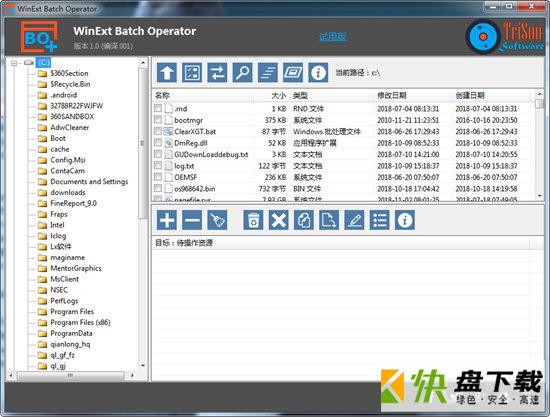The image size is (550, 417).
Task: Click the broom clear-list icon
Action: pos(217,220)
